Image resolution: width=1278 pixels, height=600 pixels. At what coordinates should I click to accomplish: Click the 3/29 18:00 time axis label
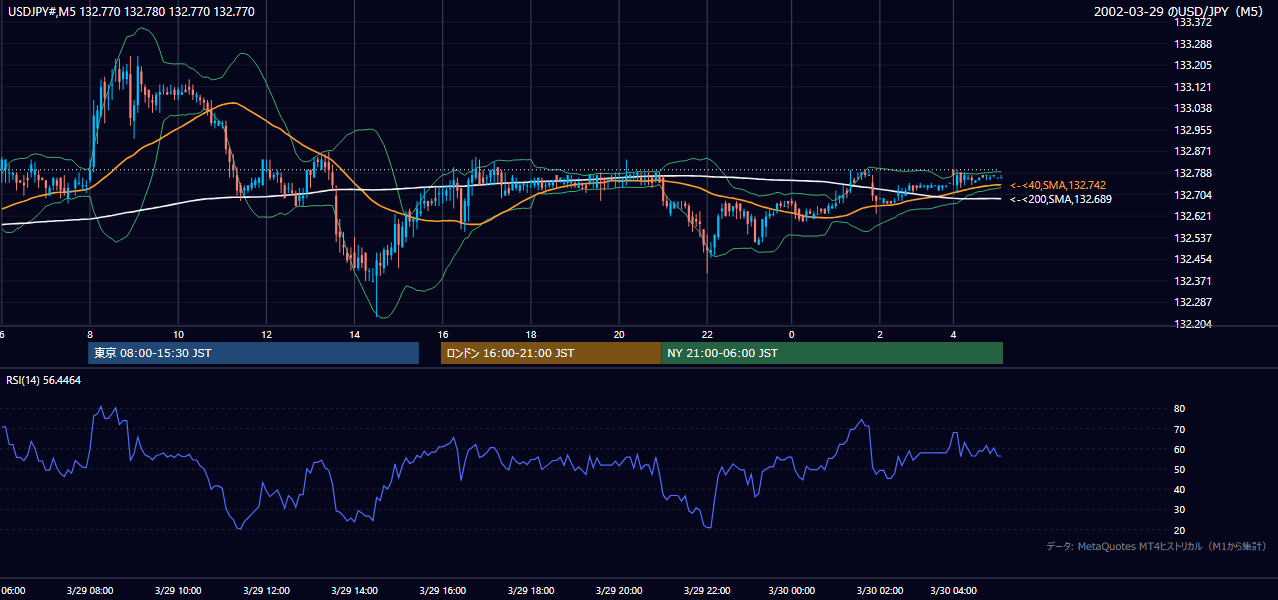(x=531, y=591)
